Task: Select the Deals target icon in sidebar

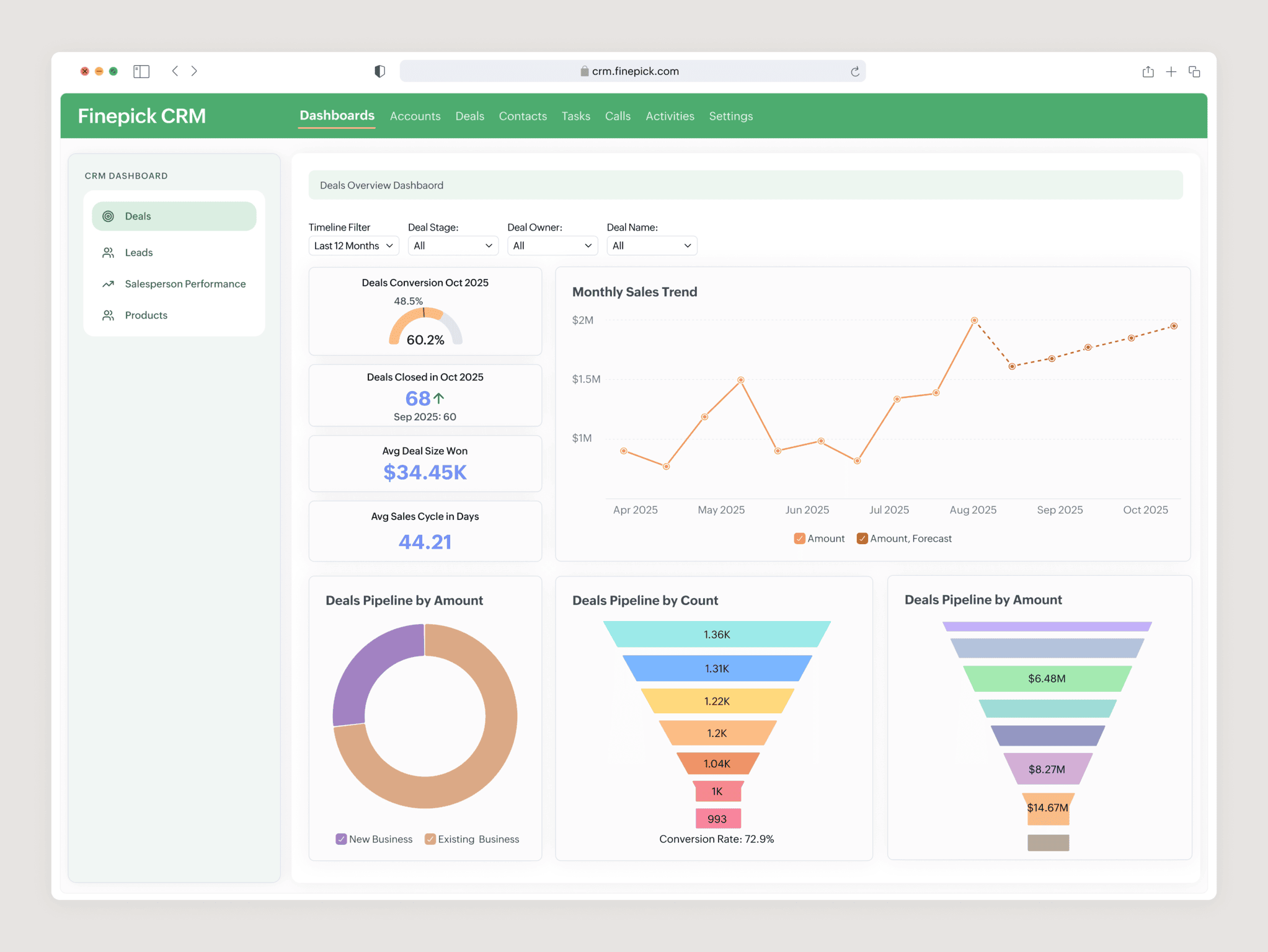Action: [109, 216]
